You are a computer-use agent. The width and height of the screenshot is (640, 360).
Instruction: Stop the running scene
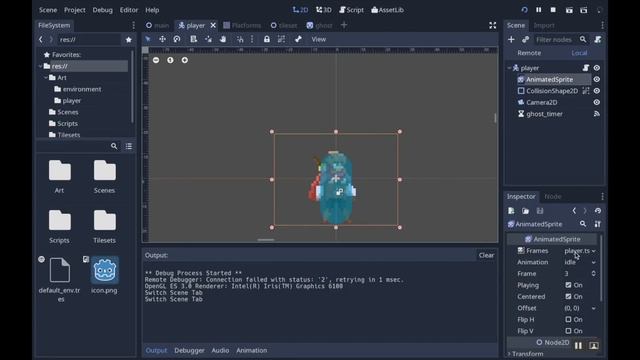553,10
